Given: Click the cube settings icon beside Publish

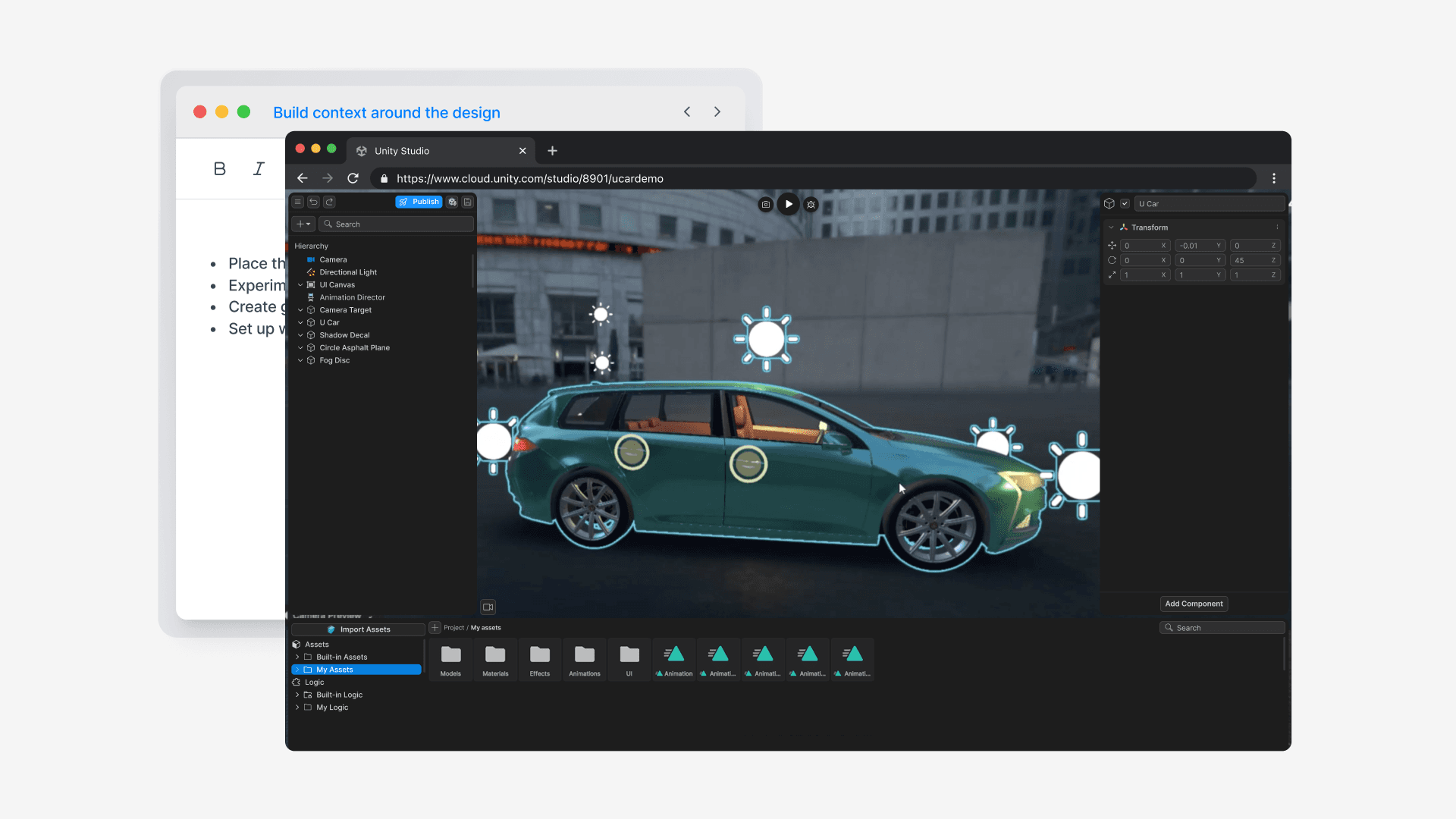Looking at the screenshot, I should point(453,202).
